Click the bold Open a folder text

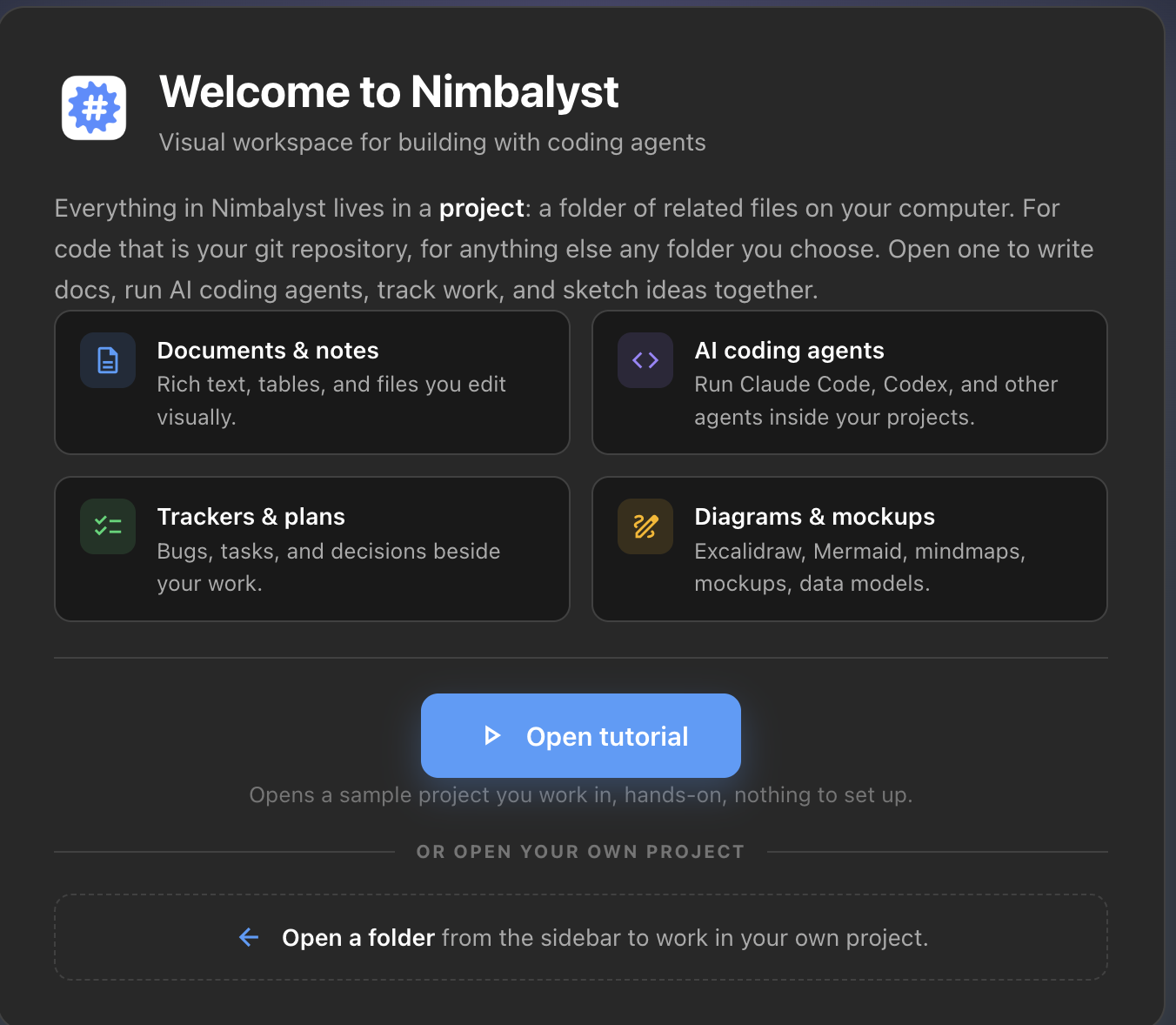coord(358,938)
